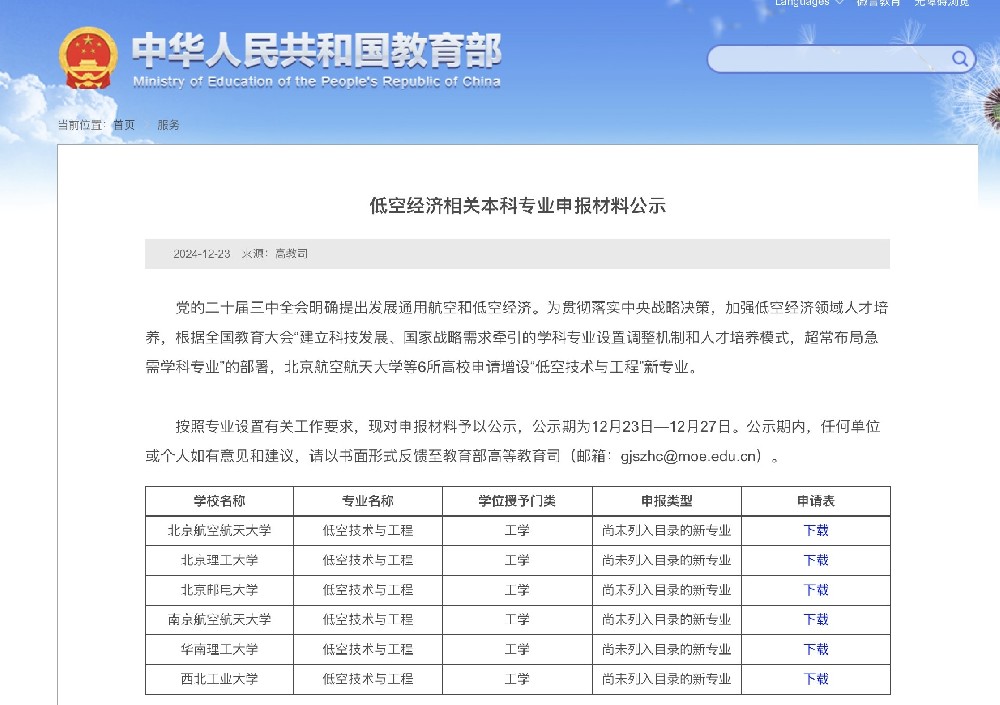Click the 学位授予门类 column header
This screenshot has height=705, width=1000.
pyautogui.click(x=517, y=501)
